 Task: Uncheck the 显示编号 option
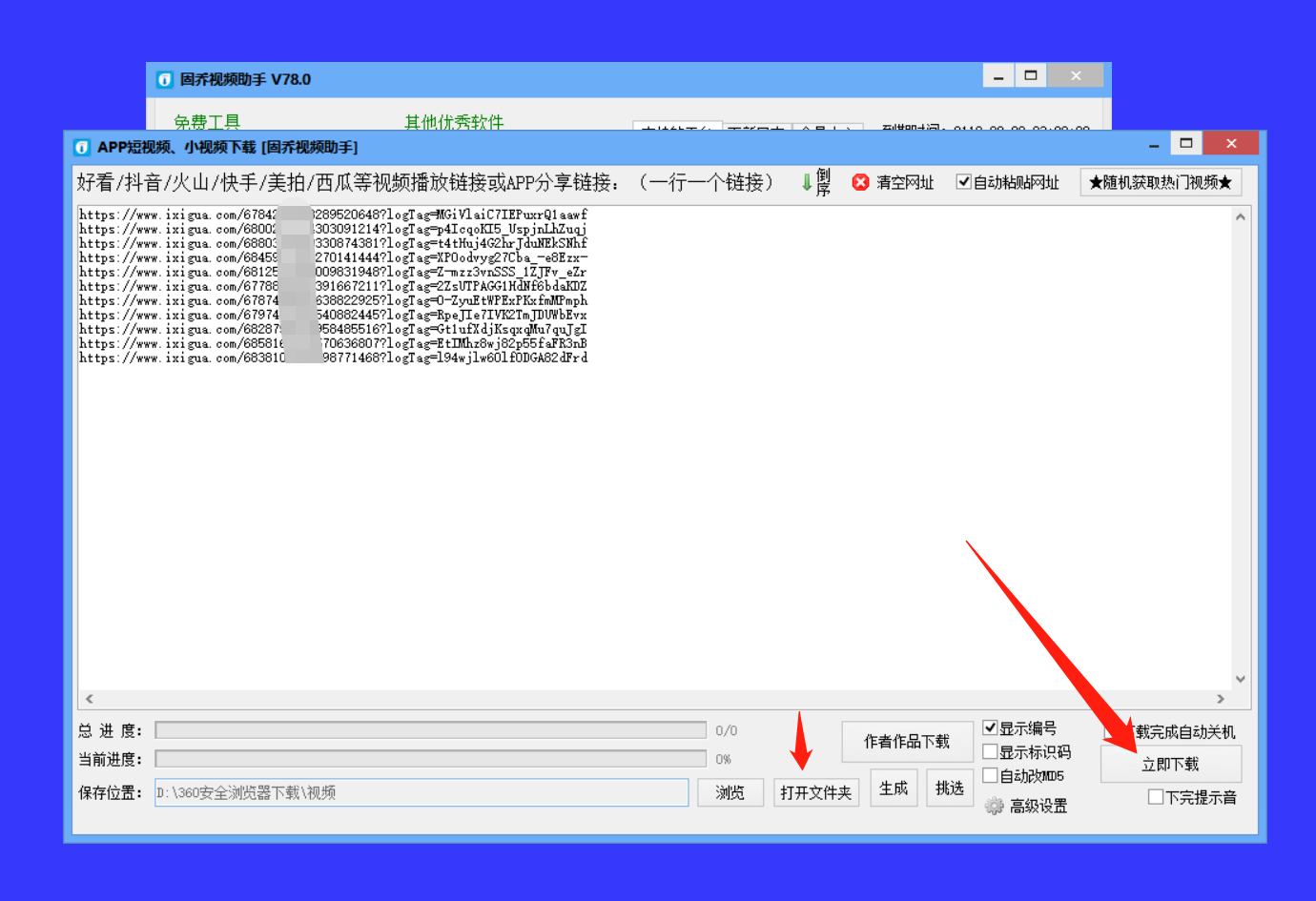point(991,727)
